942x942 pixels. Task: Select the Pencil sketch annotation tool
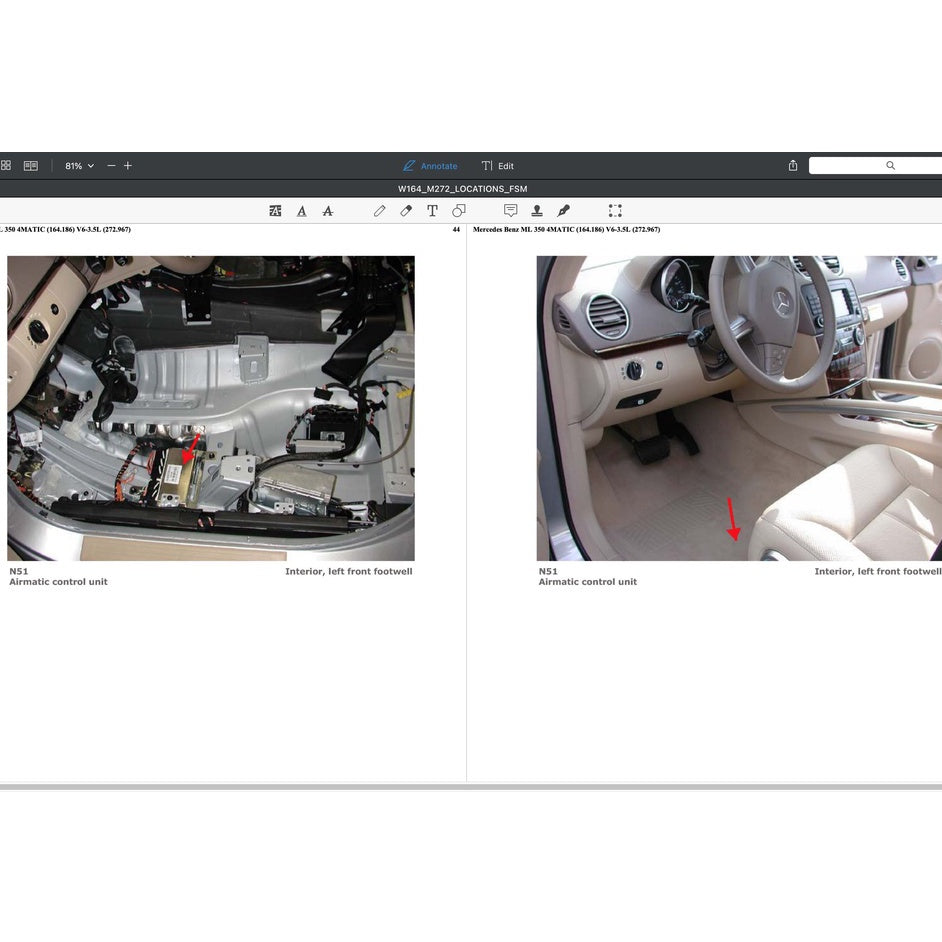coord(380,210)
